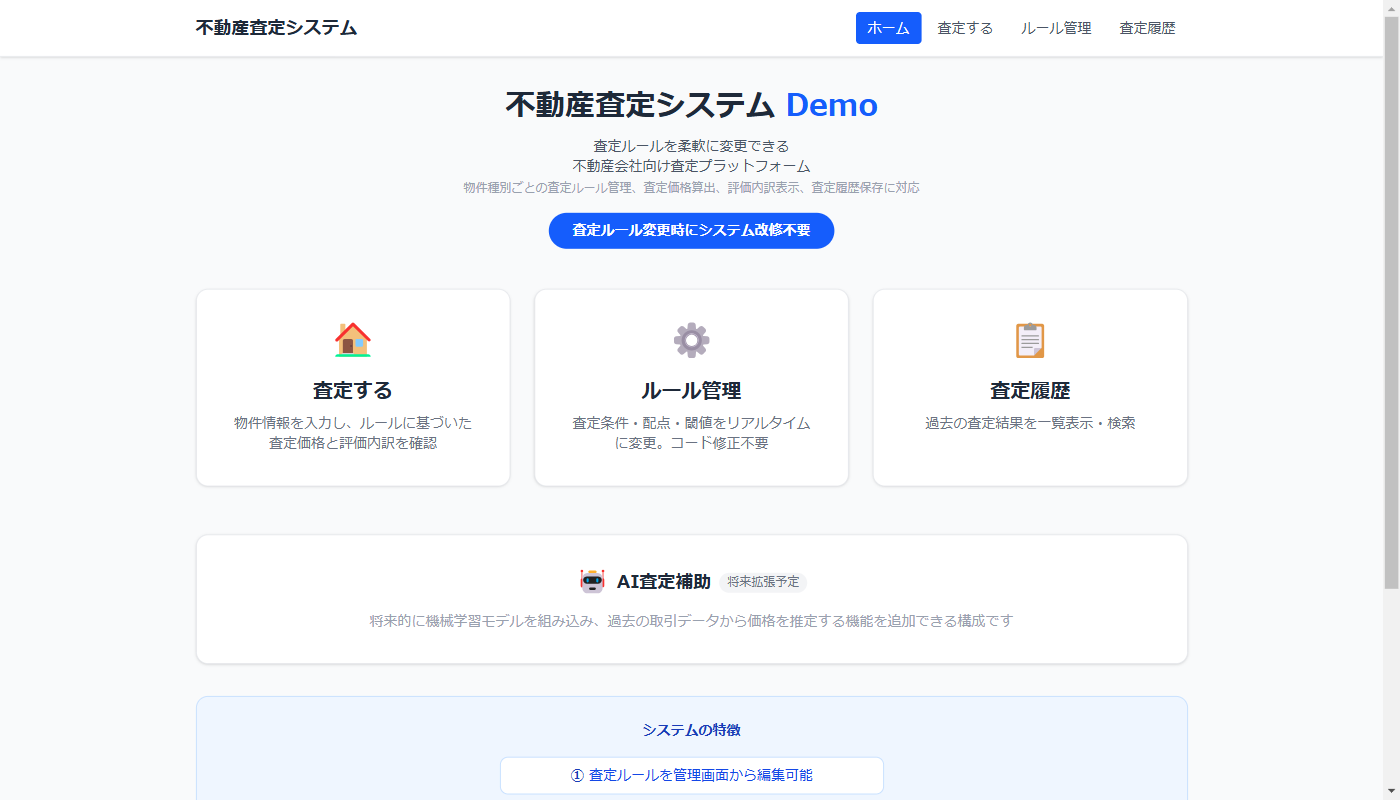Click the vertical scrollbar thumb
The image size is (1400, 800).
pos(1391,303)
